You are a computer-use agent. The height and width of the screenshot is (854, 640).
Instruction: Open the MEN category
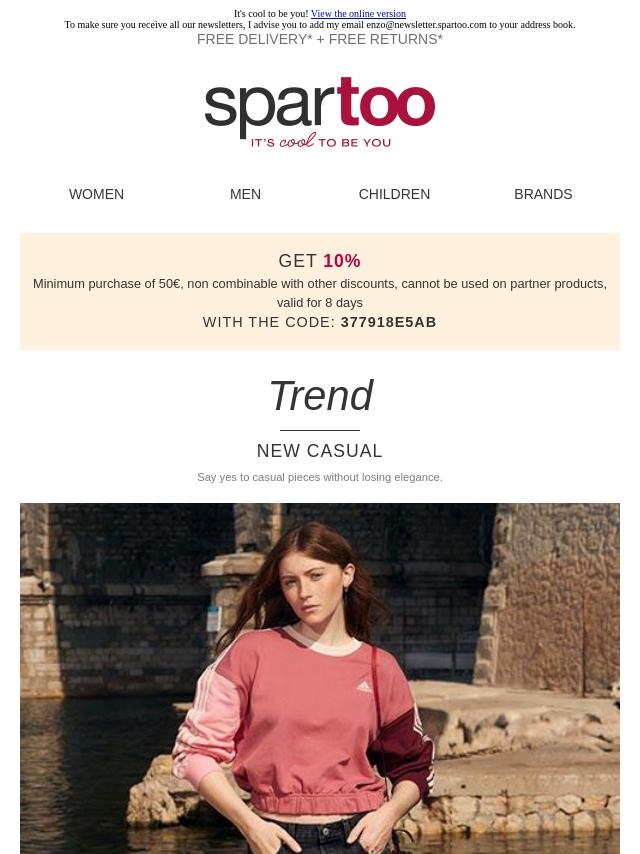(245, 194)
